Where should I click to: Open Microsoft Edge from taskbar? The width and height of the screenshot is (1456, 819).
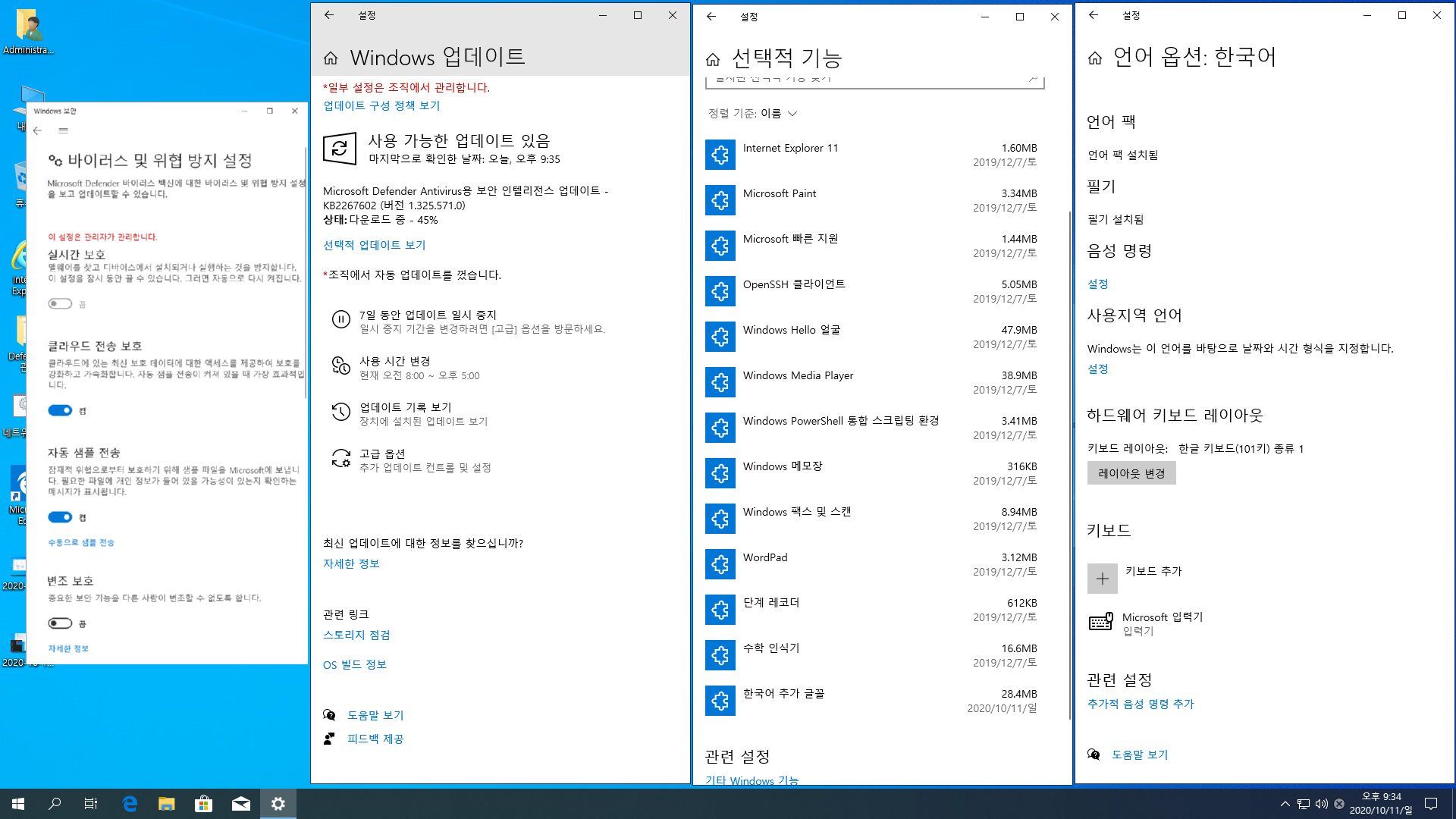pyautogui.click(x=130, y=804)
